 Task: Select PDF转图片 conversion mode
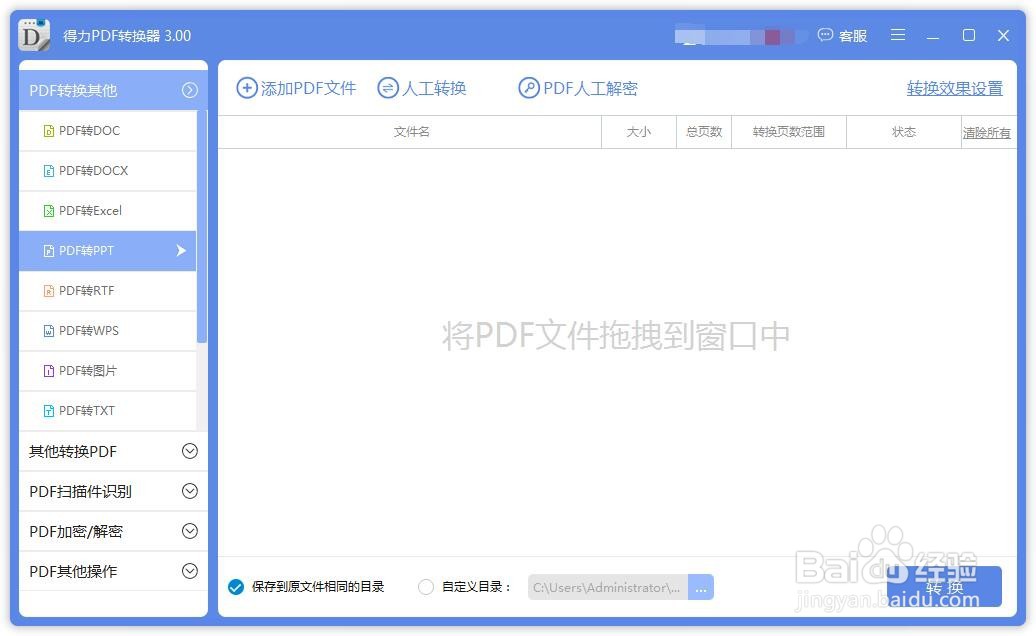(x=108, y=371)
